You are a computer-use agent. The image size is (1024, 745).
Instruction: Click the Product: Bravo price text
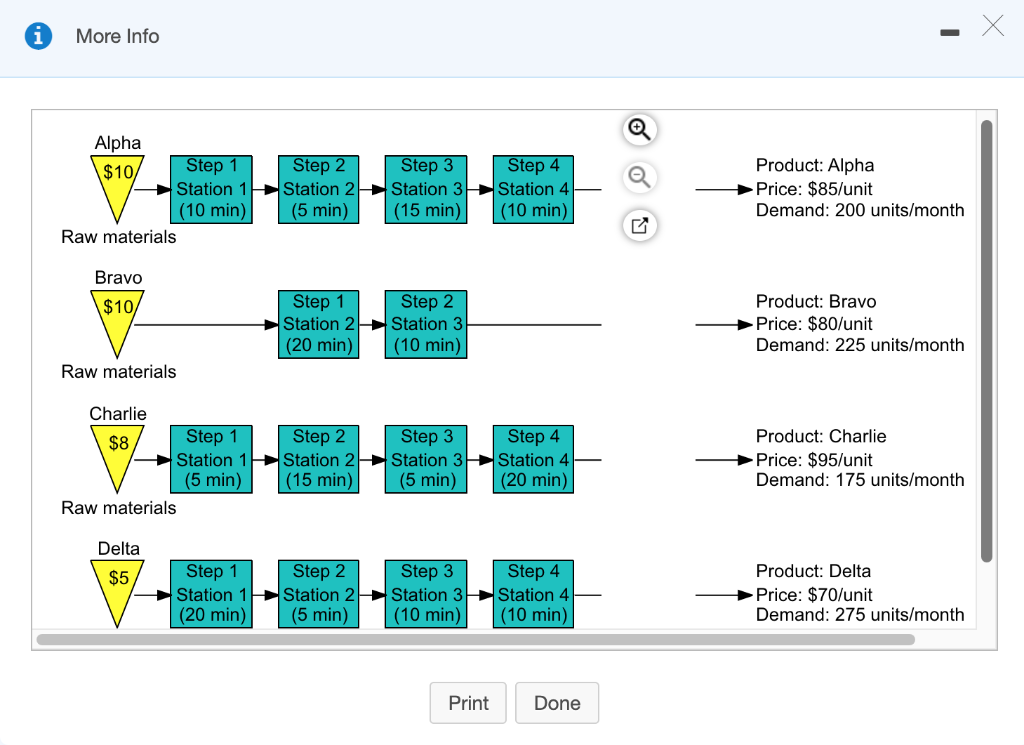814,324
